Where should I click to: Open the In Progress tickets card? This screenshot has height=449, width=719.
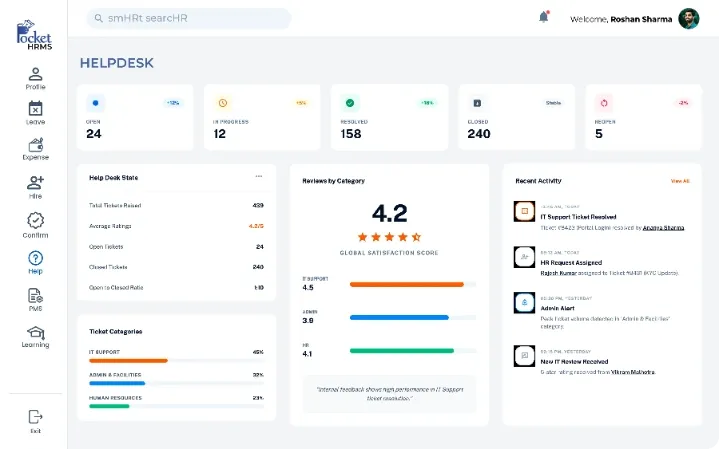point(262,117)
